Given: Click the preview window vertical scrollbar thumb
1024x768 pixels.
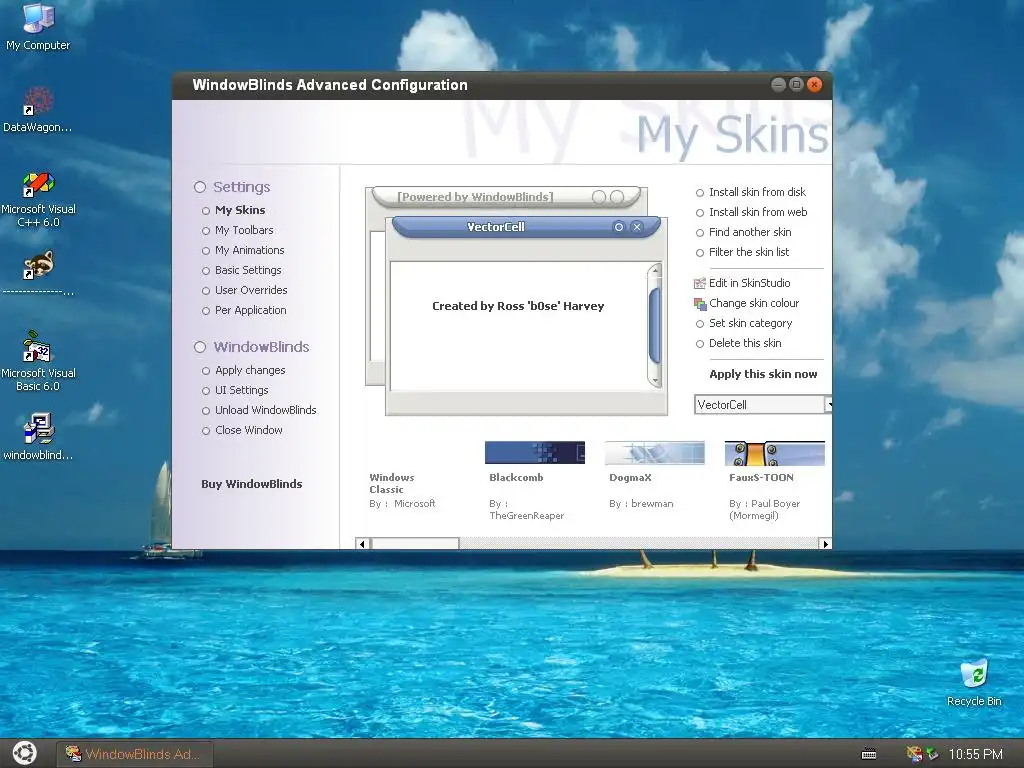Looking at the screenshot, I should tap(654, 327).
